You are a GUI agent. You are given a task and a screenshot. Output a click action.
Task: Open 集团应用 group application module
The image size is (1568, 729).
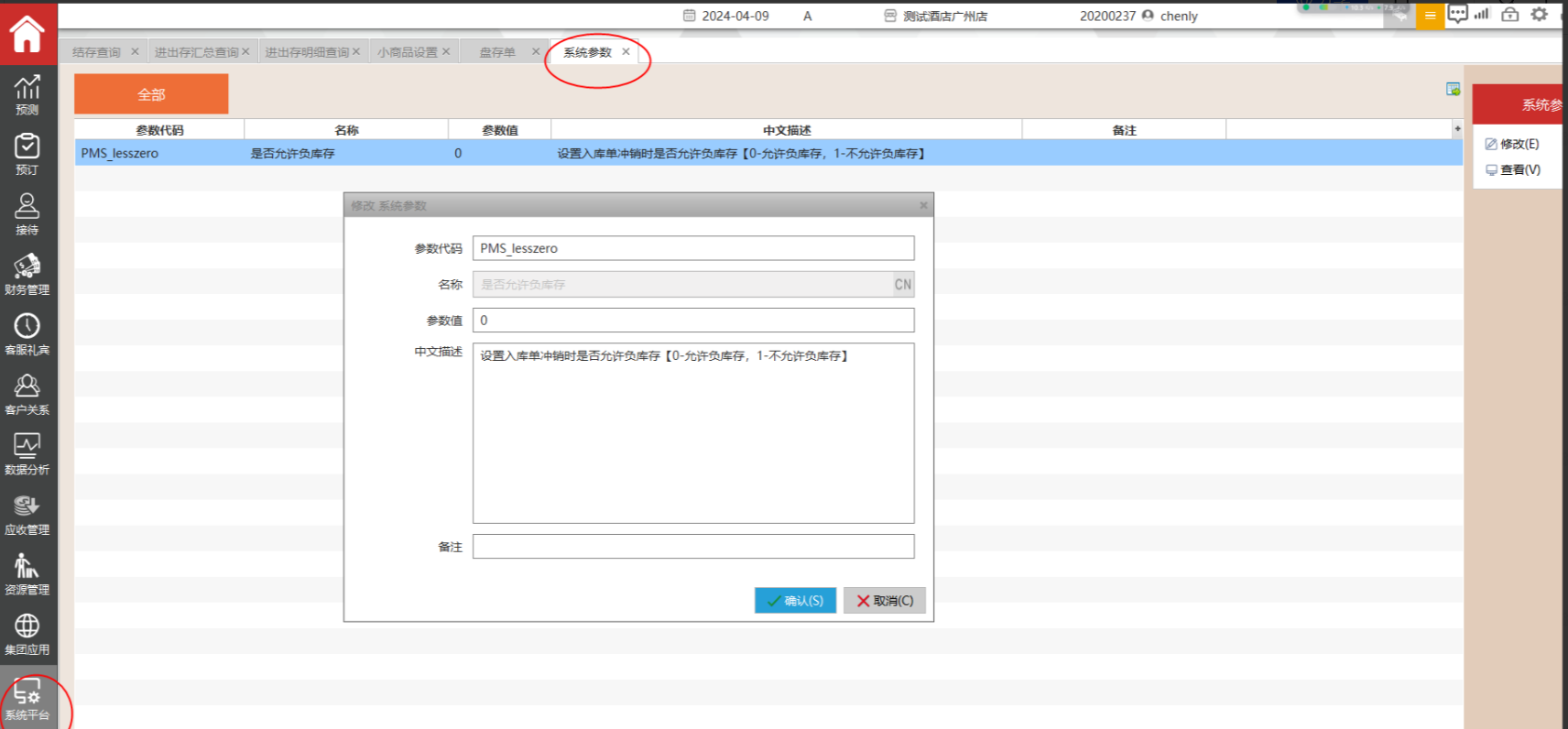pyautogui.click(x=27, y=634)
